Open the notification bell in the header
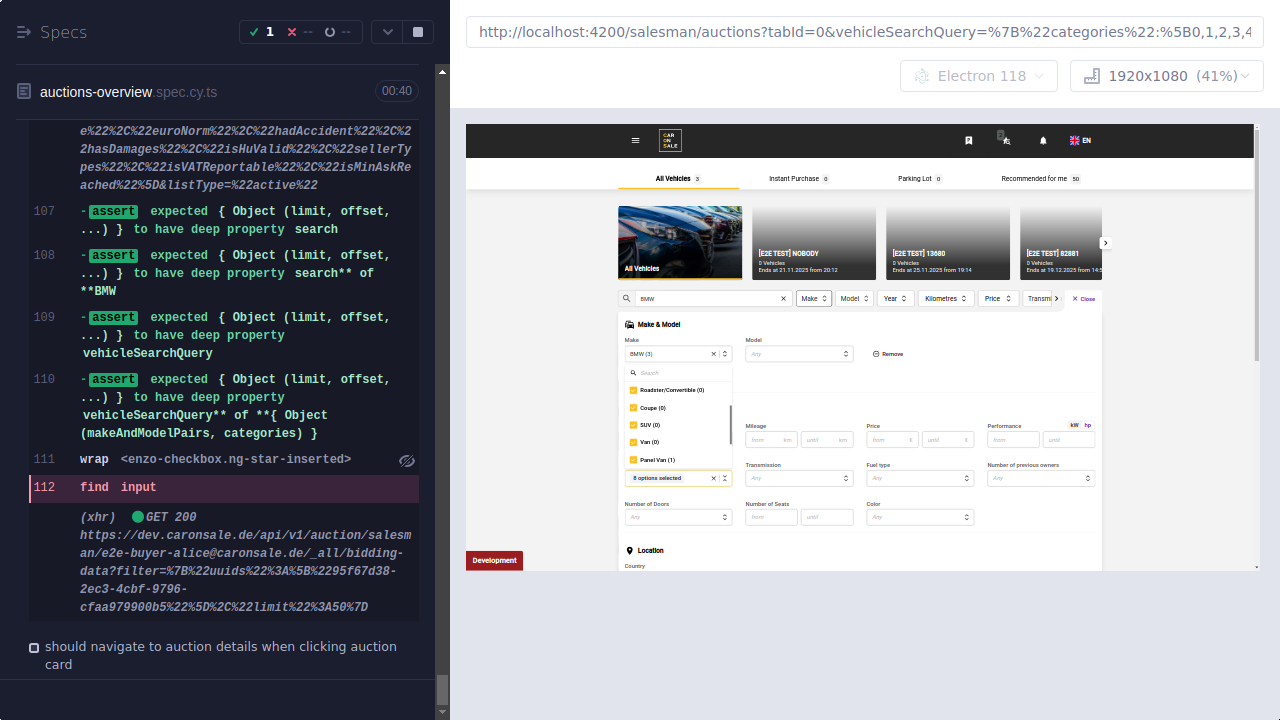This screenshot has height=720, width=1280. point(1042,141)
